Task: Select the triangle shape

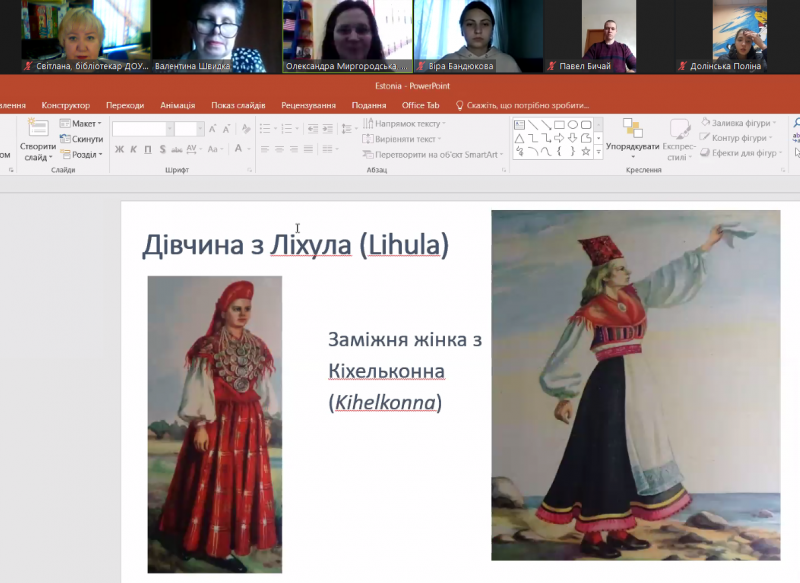Action: [519, 138]
